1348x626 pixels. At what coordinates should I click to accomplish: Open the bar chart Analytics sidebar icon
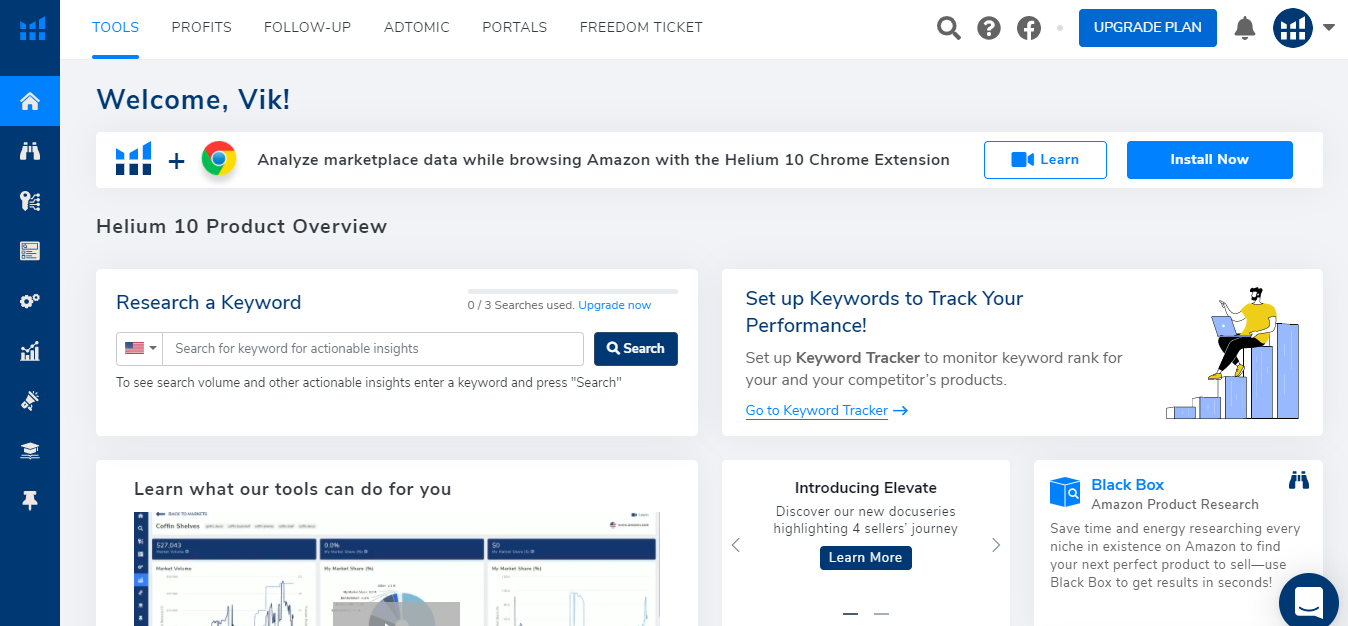click(30, 351)
